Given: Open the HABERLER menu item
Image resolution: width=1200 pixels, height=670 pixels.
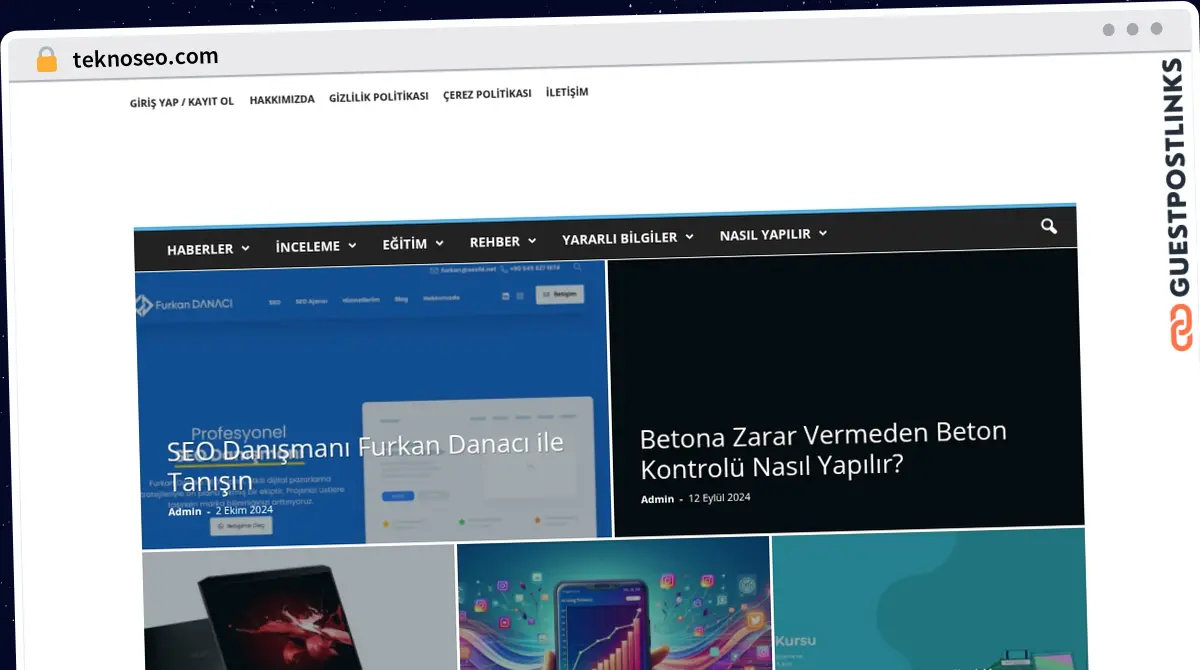Looking at the screenshot, I should tap(200, 249).
